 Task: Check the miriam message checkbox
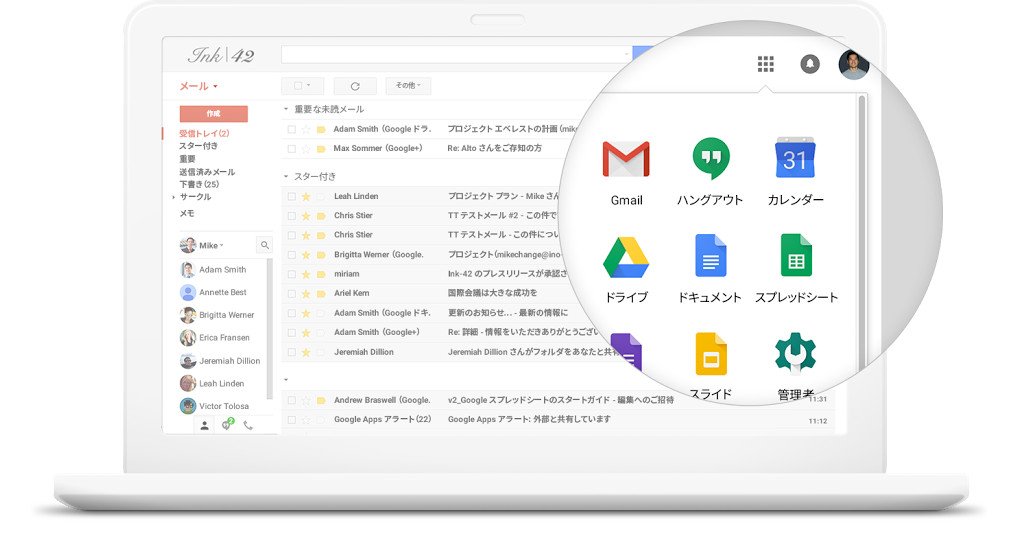292,274
